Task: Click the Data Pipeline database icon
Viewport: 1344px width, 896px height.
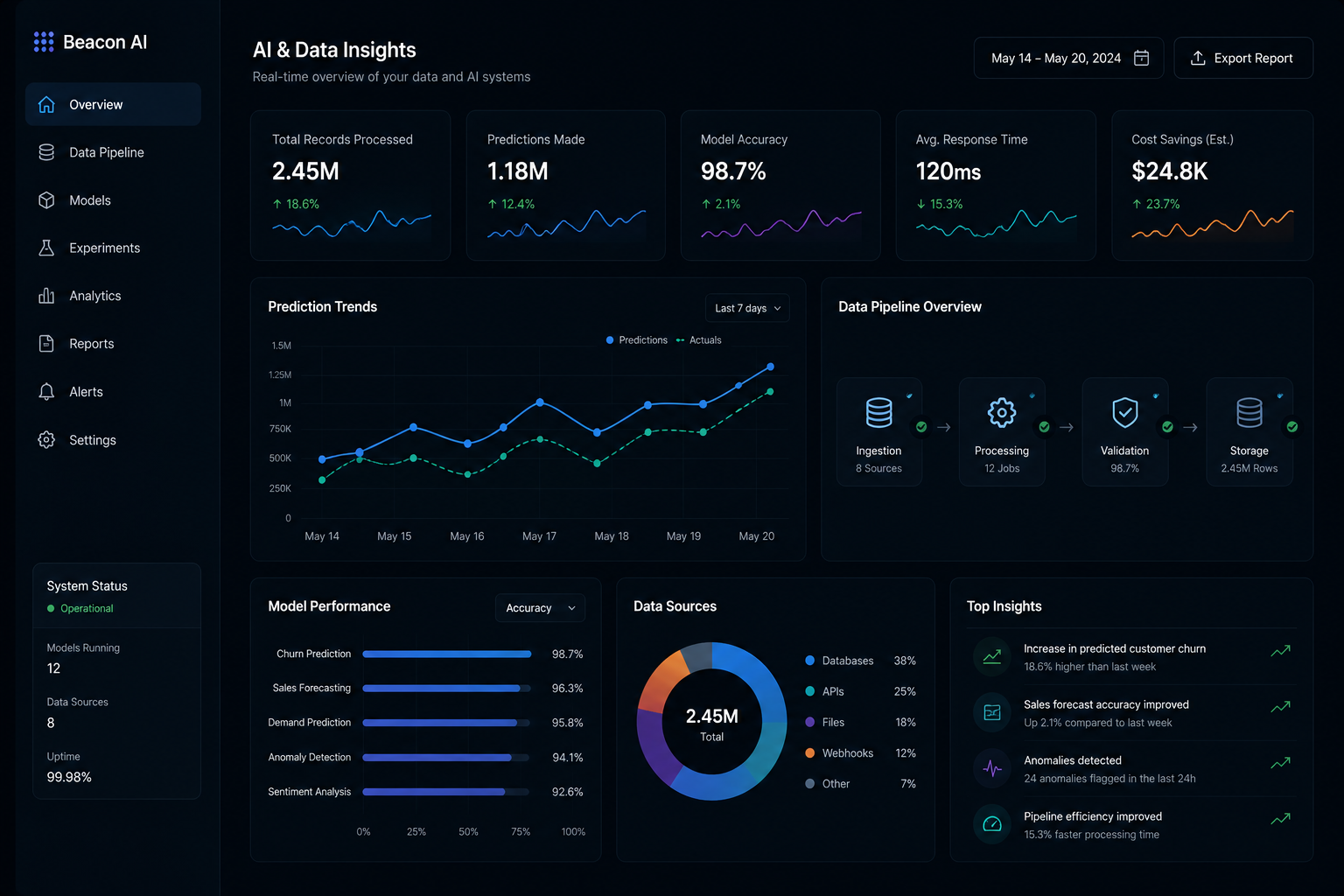Action: [46, 152]
